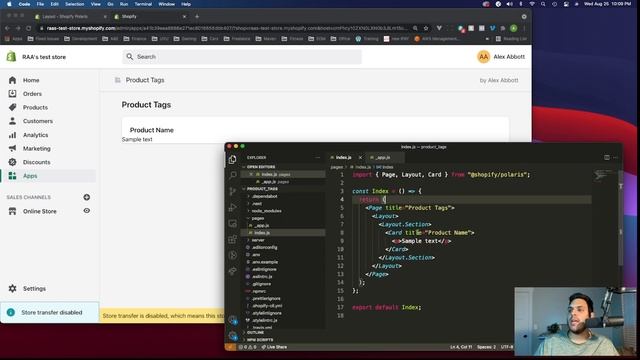
Task: Expand the .next folder
Action: tap(257, 204)
